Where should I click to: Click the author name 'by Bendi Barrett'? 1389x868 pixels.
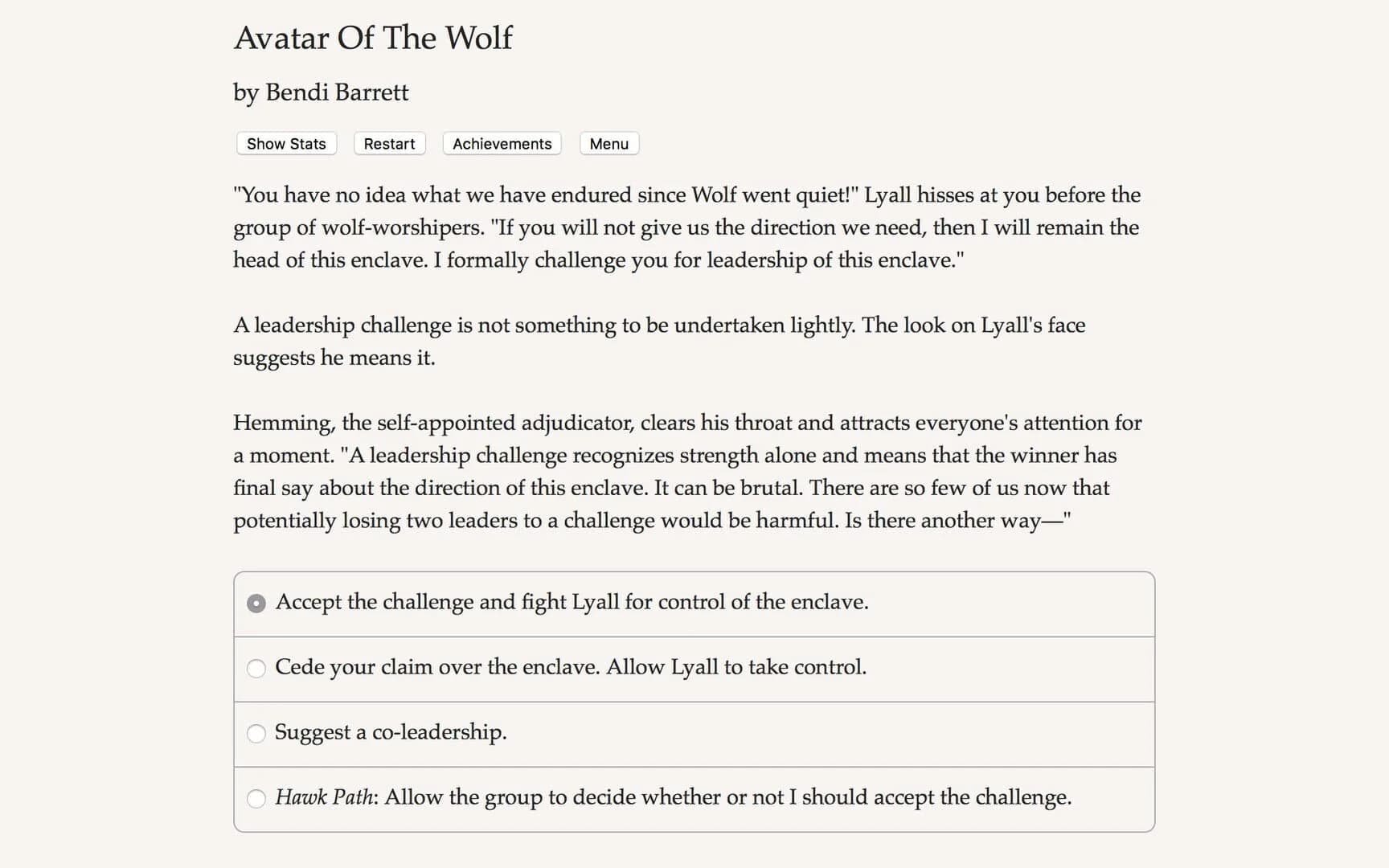point(320,92)
